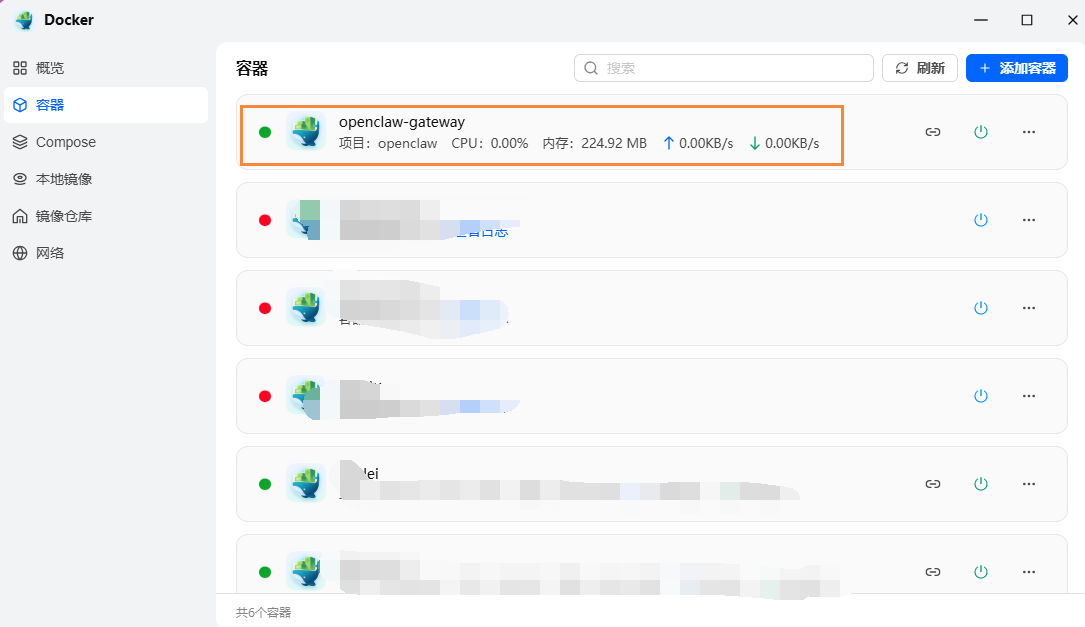Image resolution: width=1085 pixels, height=627 pixels.
Task: Focus the 搜索 search field
Action: click(723, 68)
